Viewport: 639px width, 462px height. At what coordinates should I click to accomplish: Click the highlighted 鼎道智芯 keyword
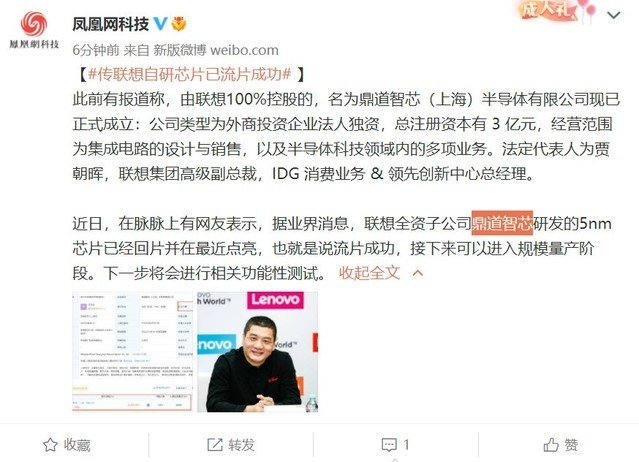click(502, 223)
